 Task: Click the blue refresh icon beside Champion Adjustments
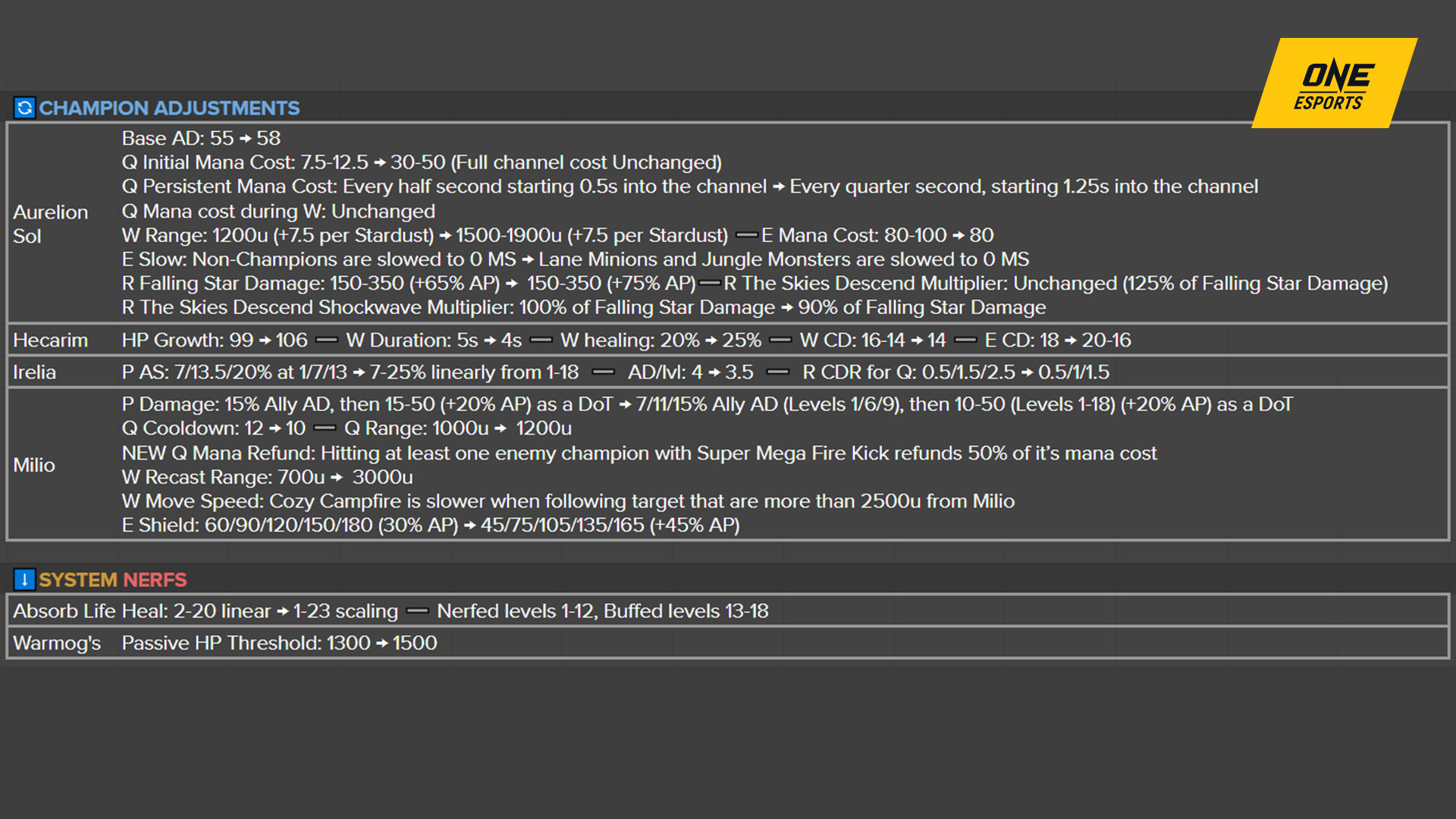24,108
